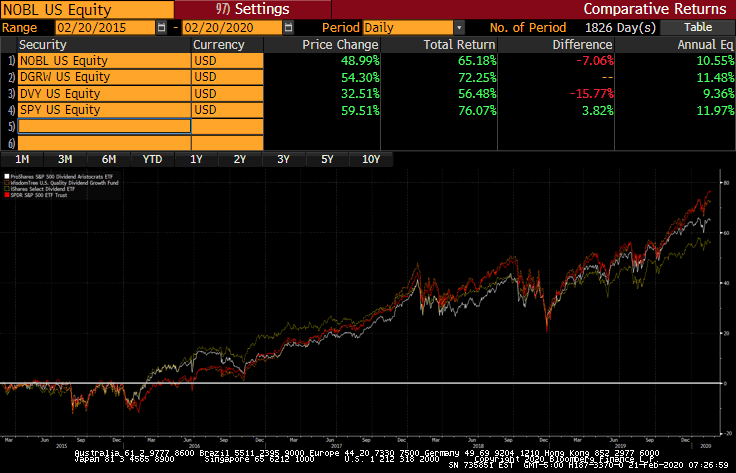Select the DGRW US Equity security field

pyautogui.click(x=104, y=77)
